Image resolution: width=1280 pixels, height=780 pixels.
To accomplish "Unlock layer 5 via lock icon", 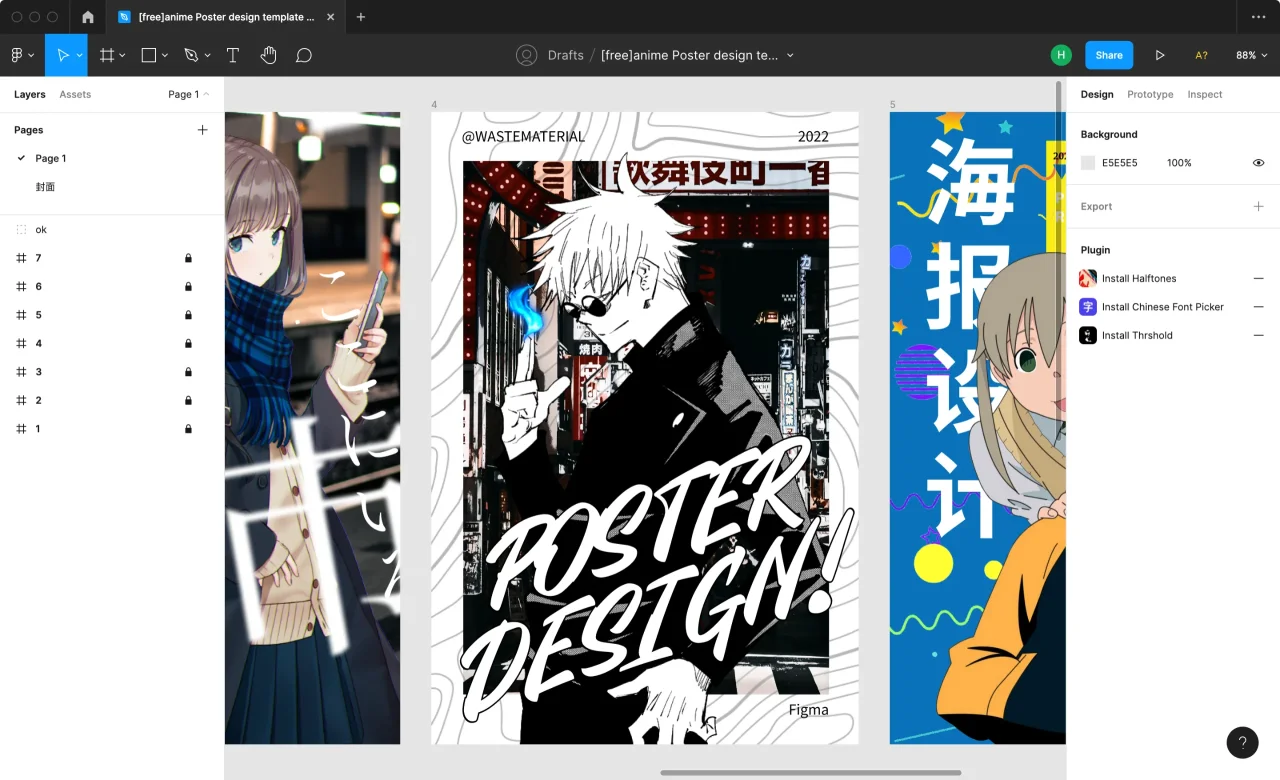I will pos(188,315).
